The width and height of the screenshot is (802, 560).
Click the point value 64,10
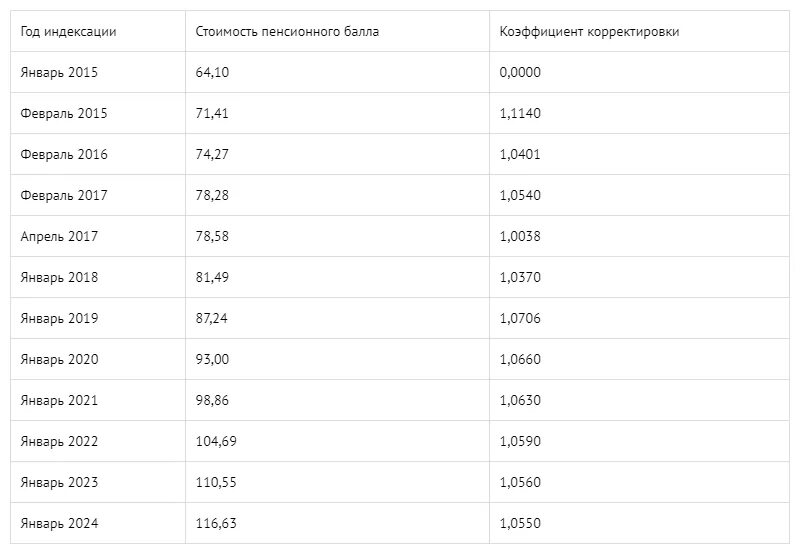click(213, 72)
